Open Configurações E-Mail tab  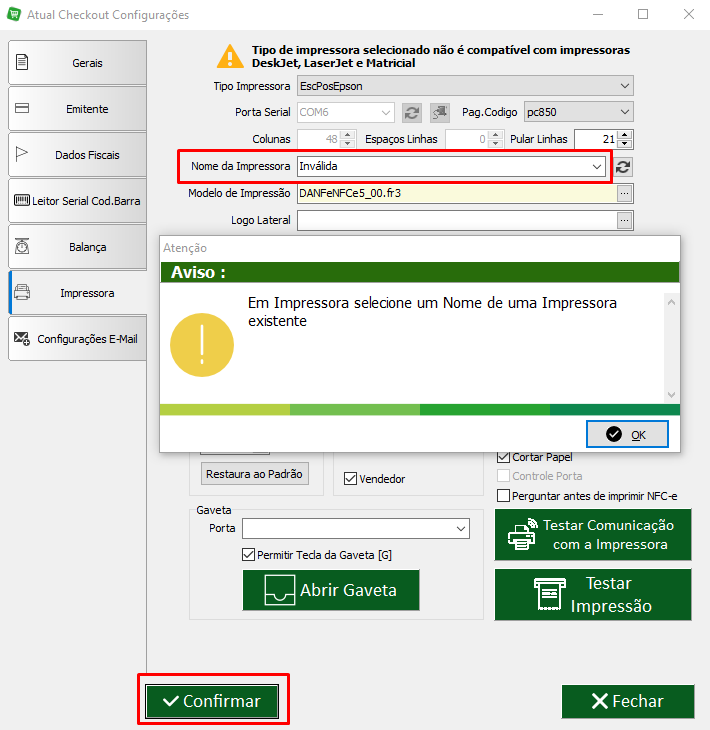point(77,339)
